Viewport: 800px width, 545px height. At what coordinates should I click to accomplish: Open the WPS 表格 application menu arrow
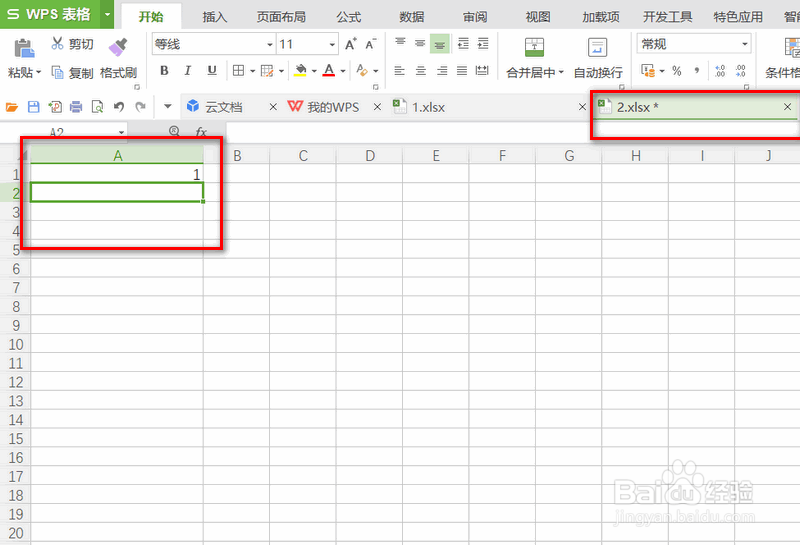point(107,14)
